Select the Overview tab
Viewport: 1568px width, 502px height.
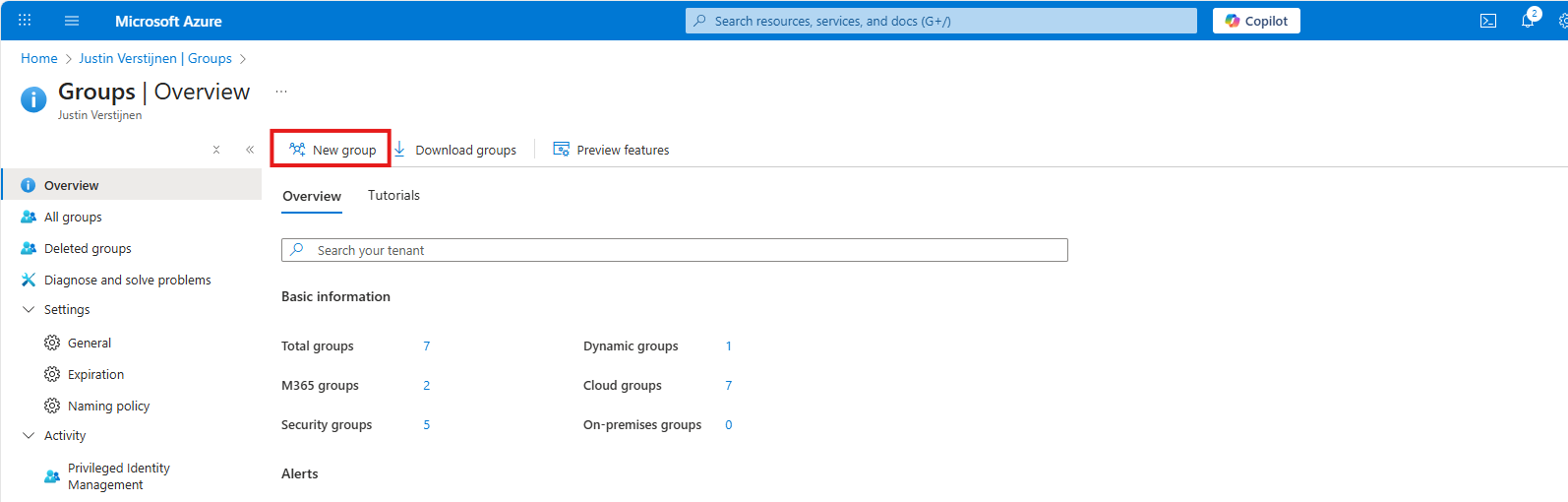(x=312, y=196)
